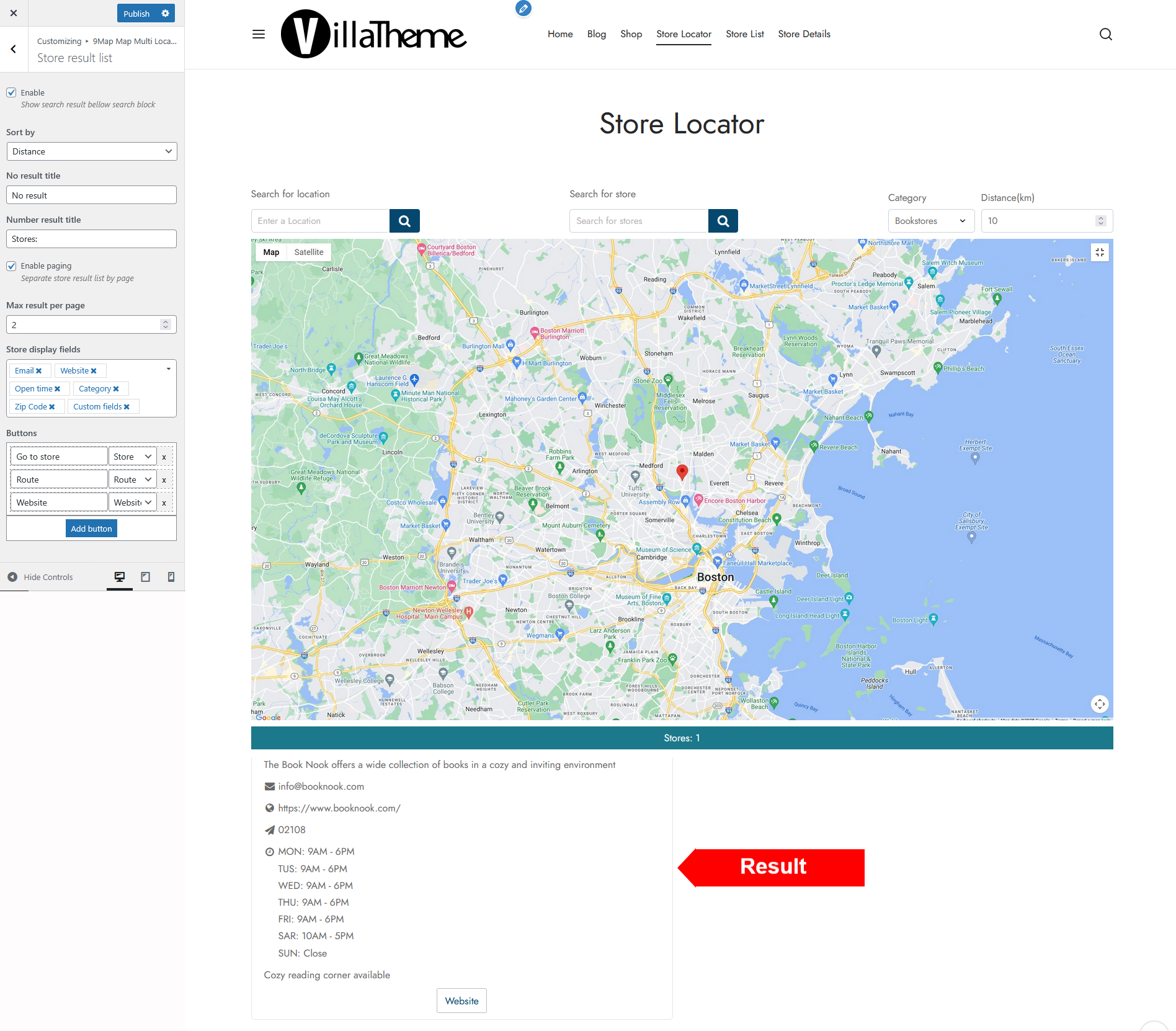This screenshot has width=1176, height=1031.
Task: Open the Category Bookstores dropdown
Action: (931, 221)
